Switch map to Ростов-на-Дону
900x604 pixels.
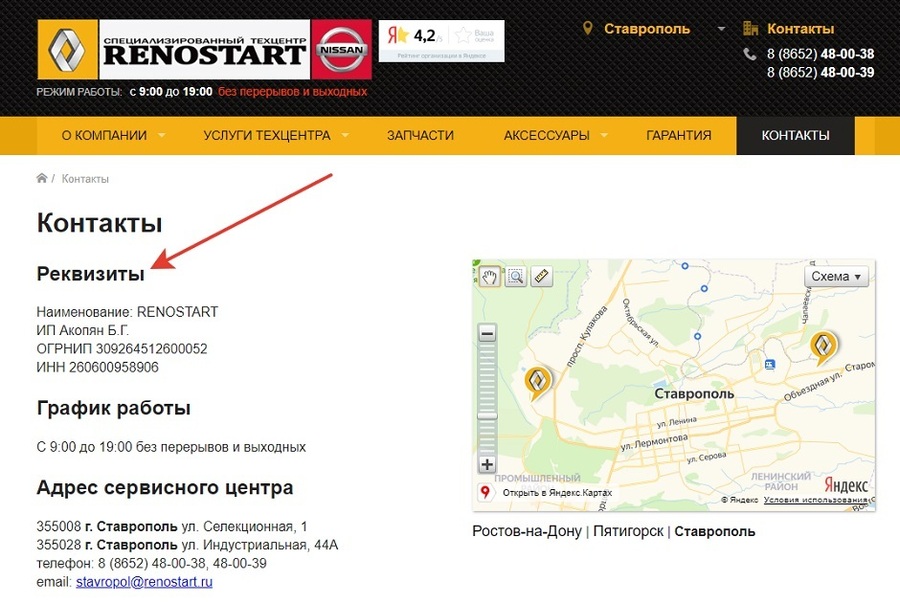tap(527, 532)
